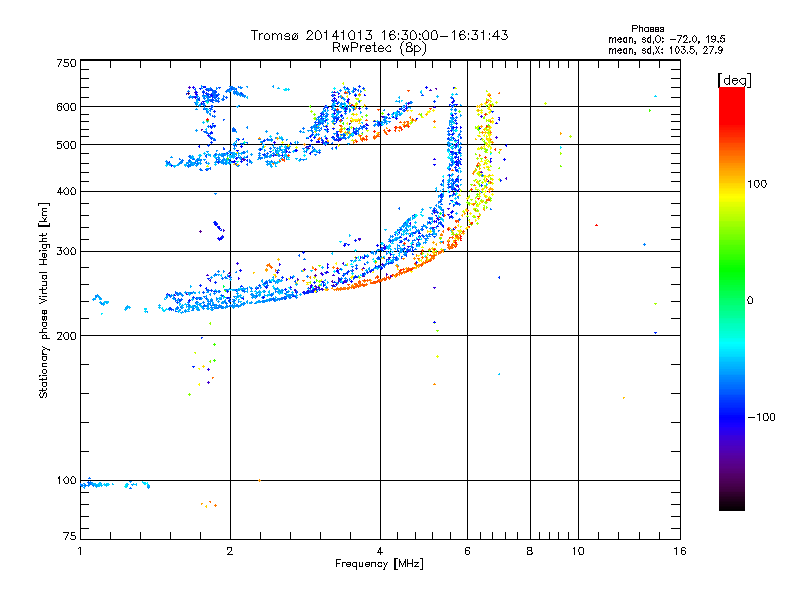Click the x-axis tick label '8'
The height and width of the screenshot is (600, 800).
(x=530, y=551)
